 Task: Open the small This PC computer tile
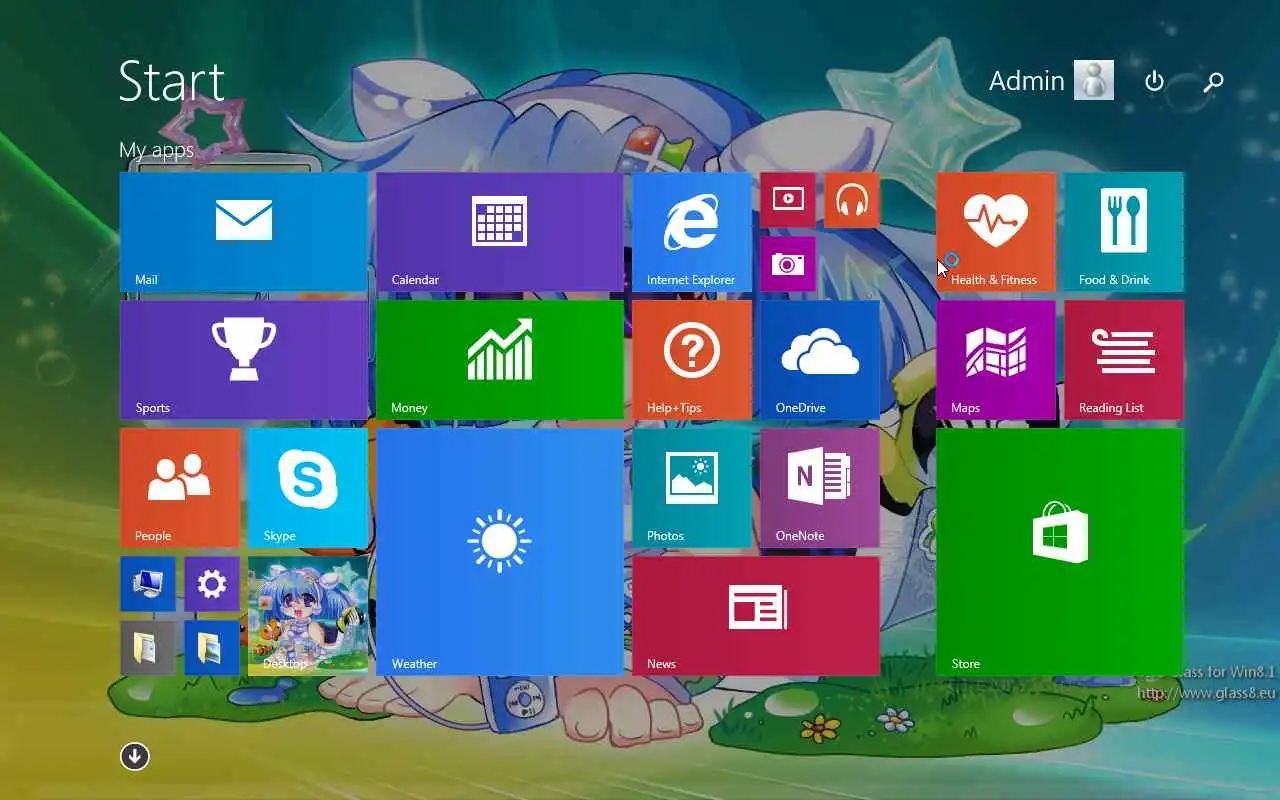tap(148, 584)
